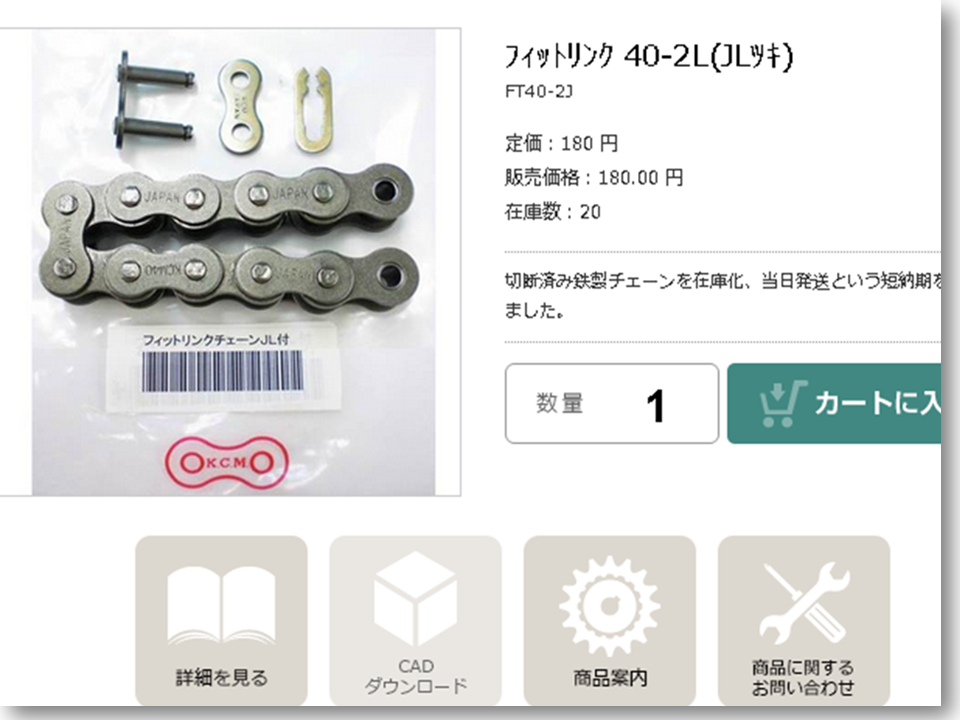Image resolution: width=960 pixels, height=720 pixels.
Task: Click the 数量 quantity input box
Action: (x=612, y=403)
